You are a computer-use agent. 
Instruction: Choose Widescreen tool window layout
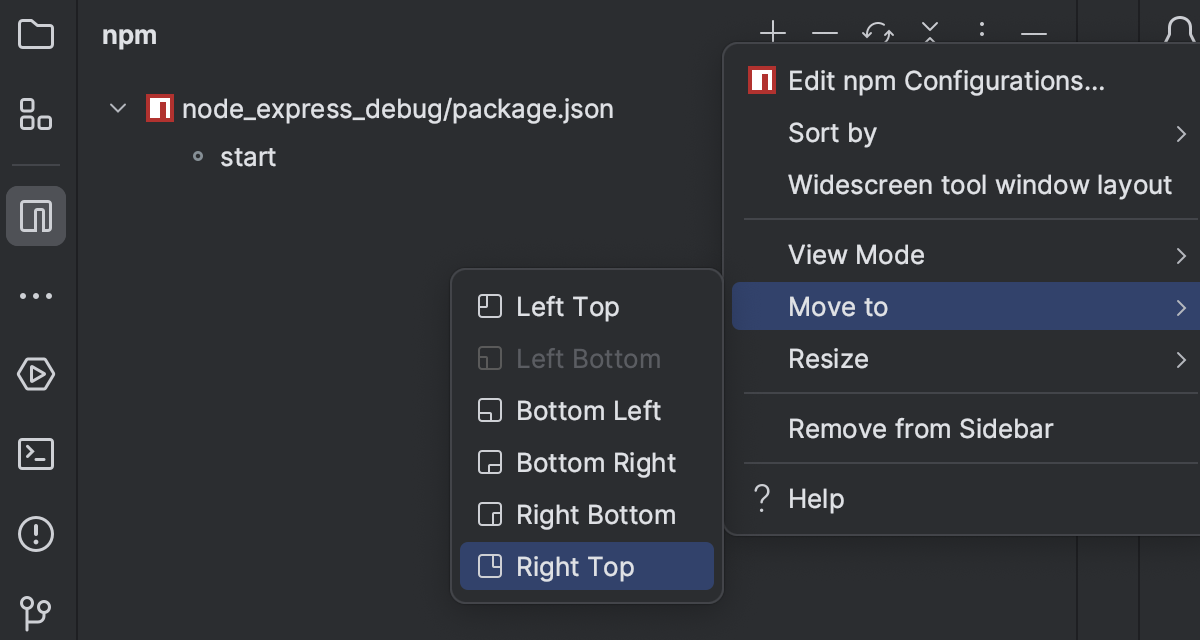(980, 184)
